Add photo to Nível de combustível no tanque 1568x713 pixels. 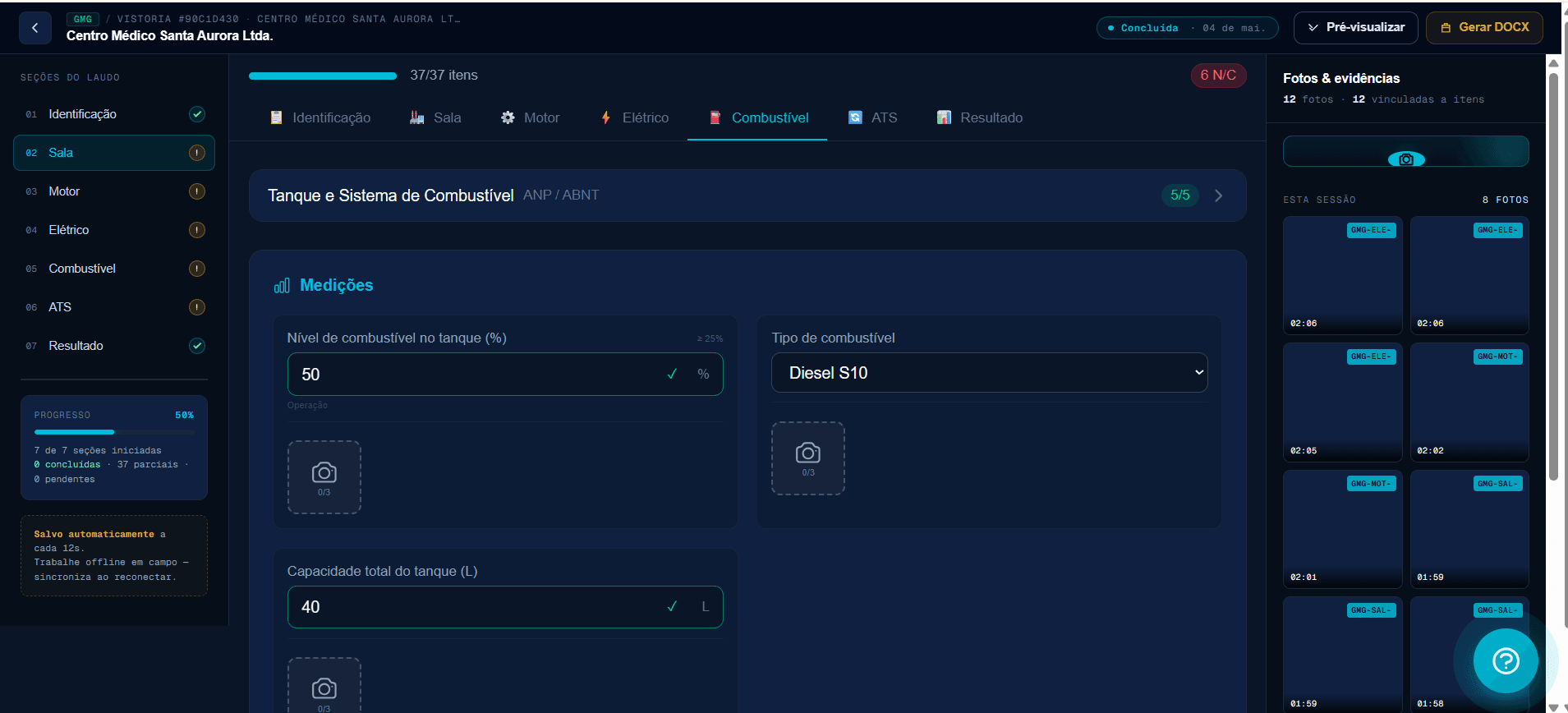324,477
